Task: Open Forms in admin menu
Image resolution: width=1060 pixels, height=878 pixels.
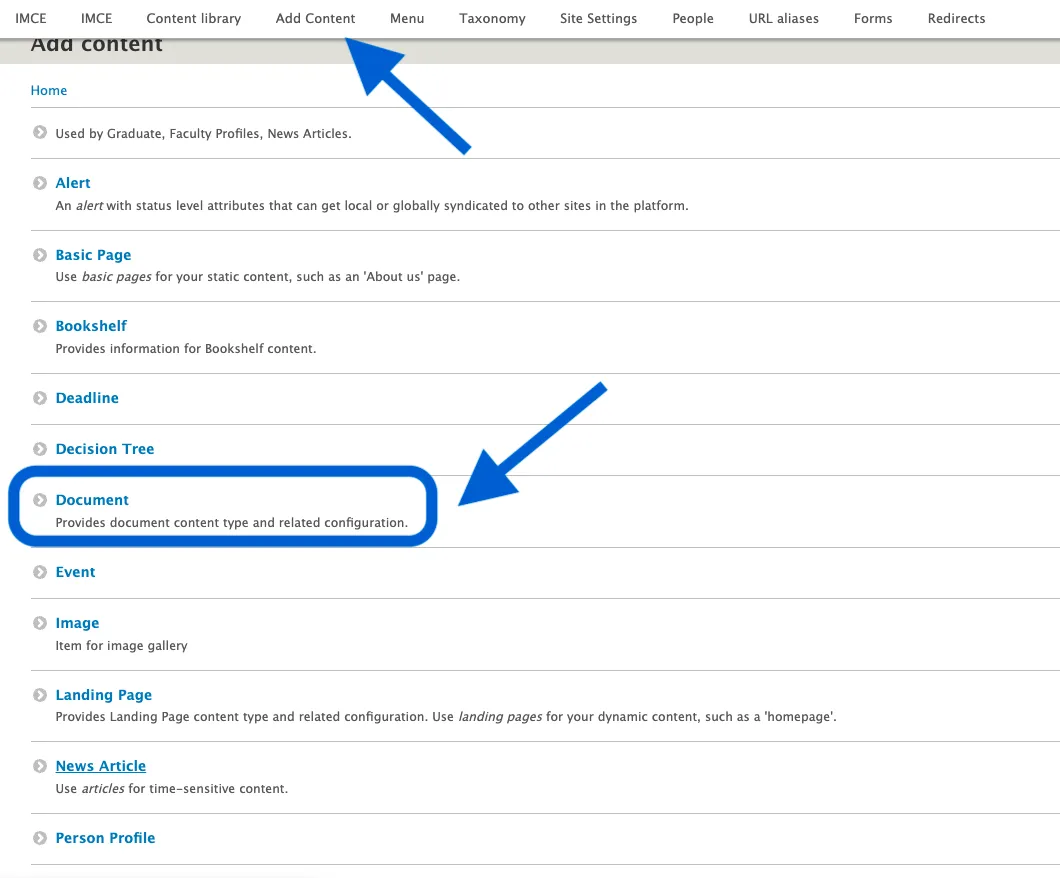Action: [x=873, y=18]
